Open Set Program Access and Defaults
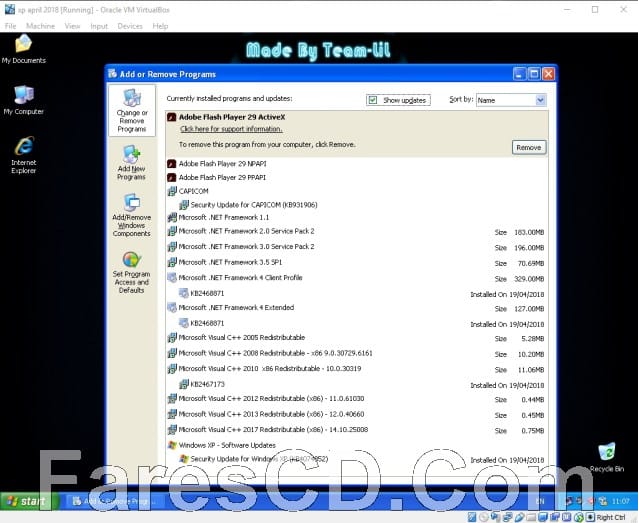Image resolution: width=638 pixels, height=523 pixels. coord(131,272)
